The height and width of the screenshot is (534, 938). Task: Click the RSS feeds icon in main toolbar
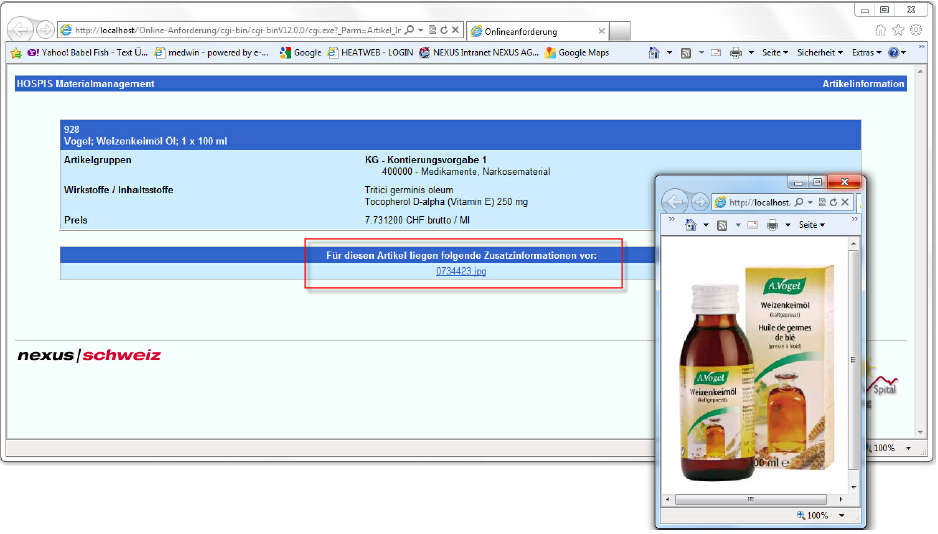click(x=686, y=52)
